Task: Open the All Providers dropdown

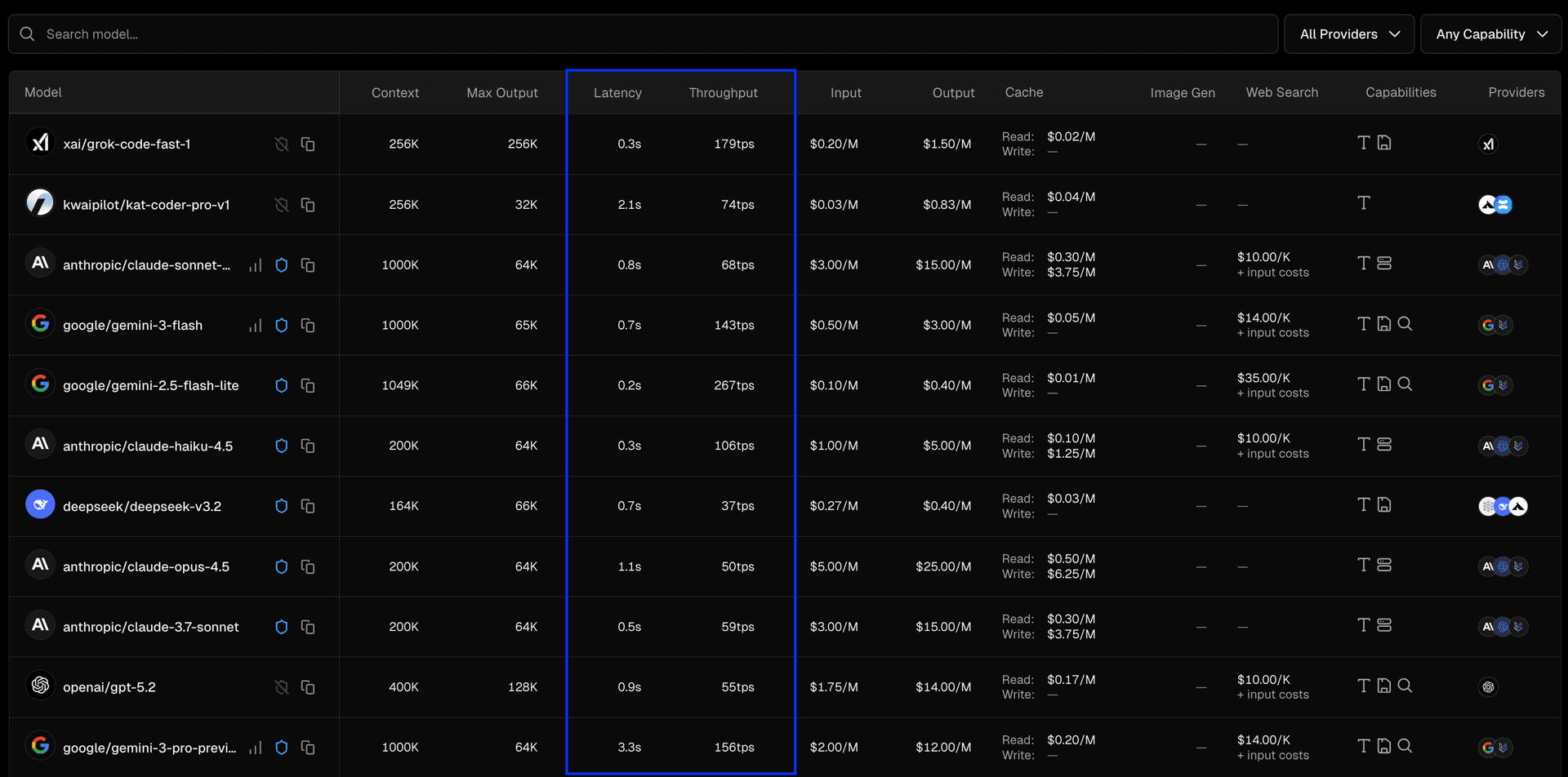Action: point(1348,34)
